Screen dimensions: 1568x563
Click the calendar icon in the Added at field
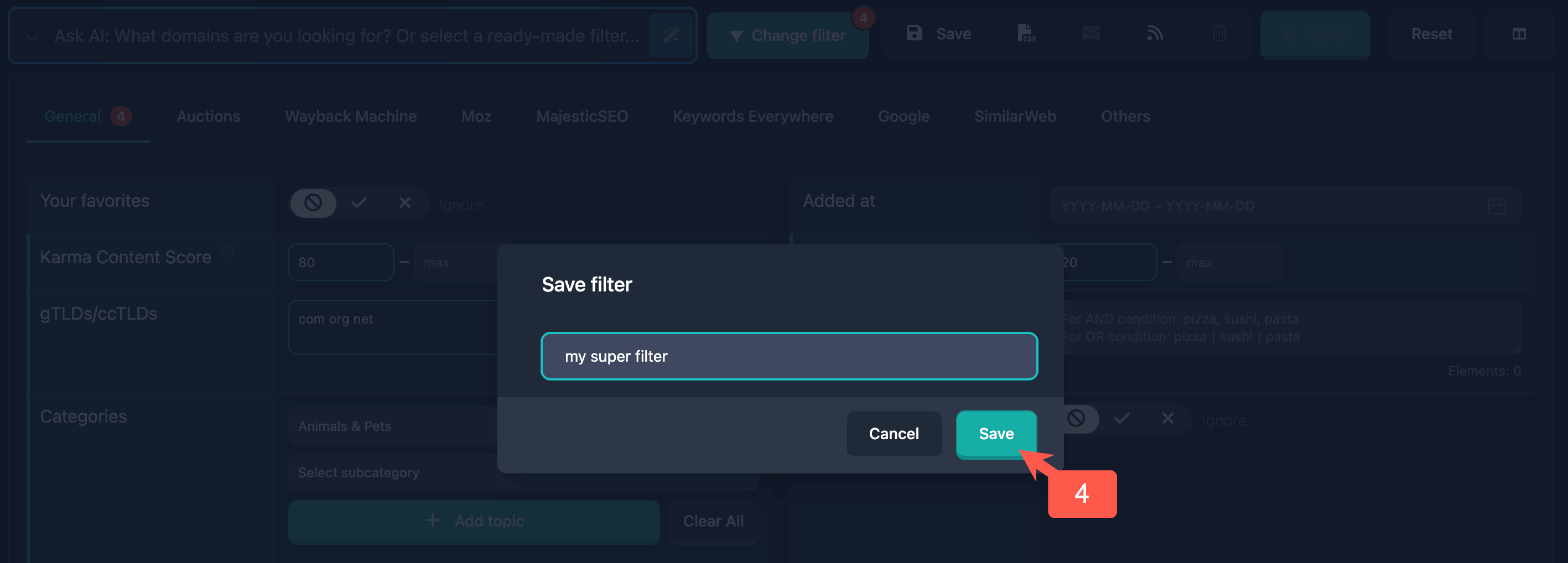1497,206
